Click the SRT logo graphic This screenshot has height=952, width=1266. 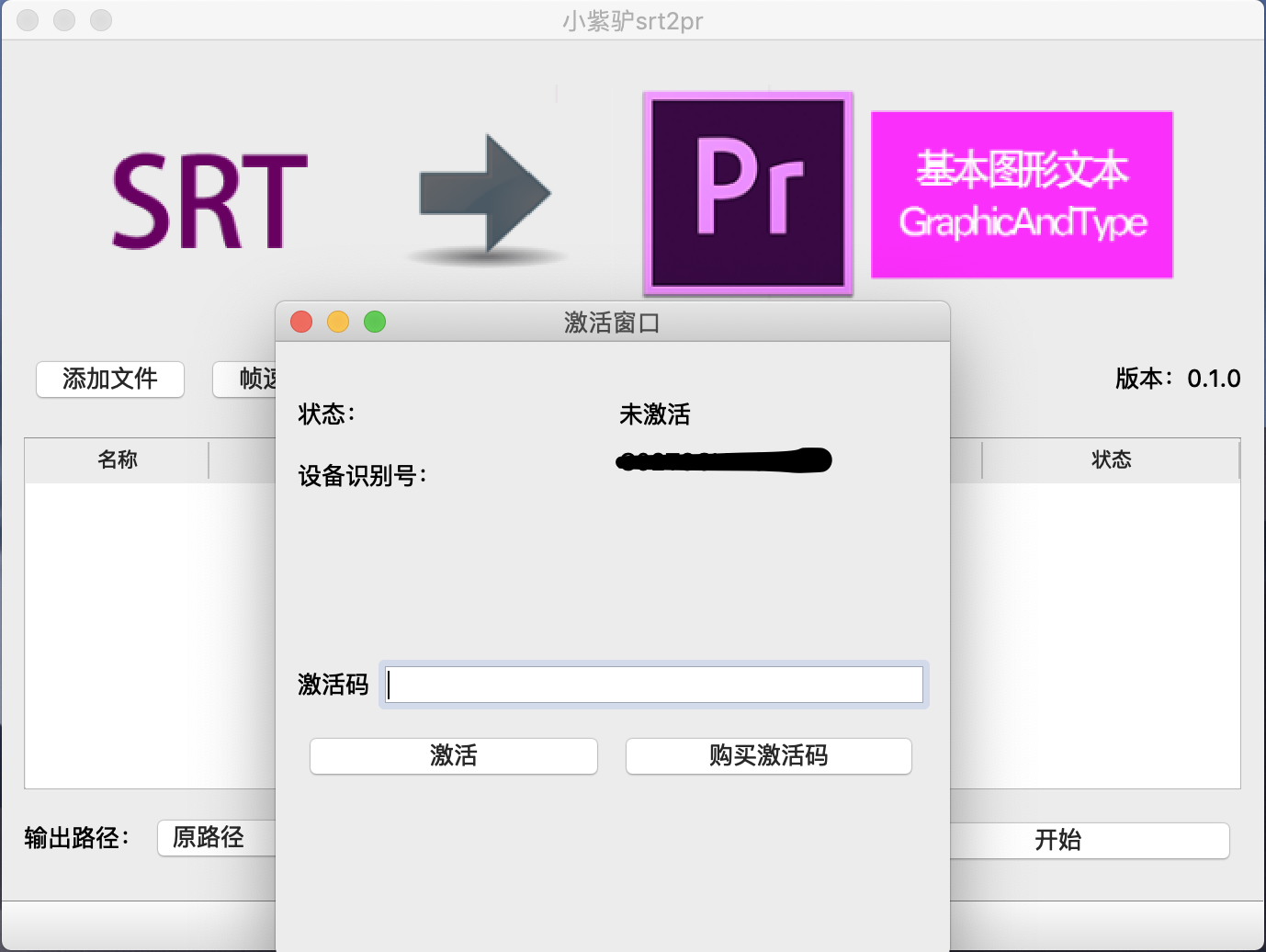(209, 200)
